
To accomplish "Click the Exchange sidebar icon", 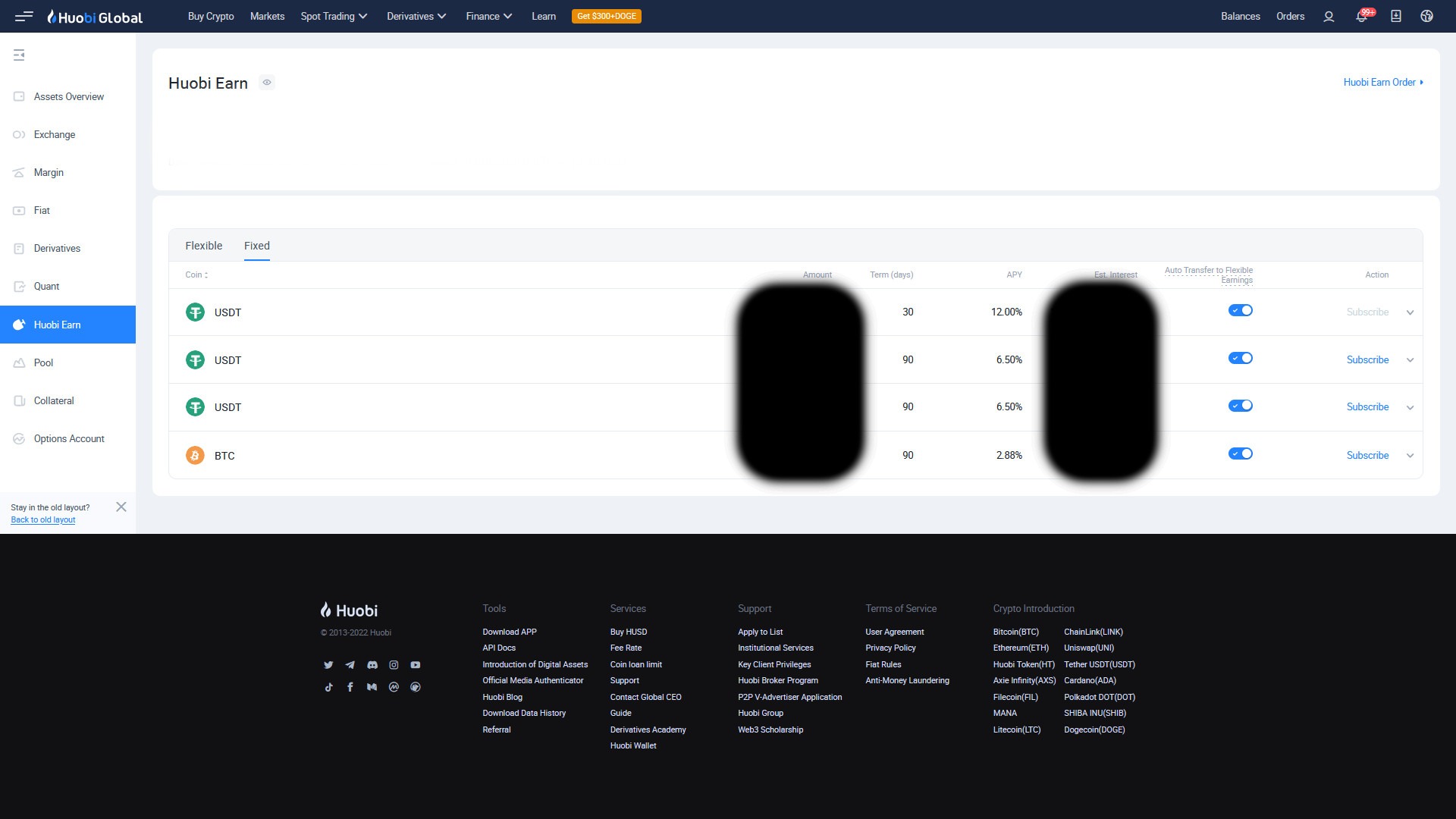I will tap(19, 134).
